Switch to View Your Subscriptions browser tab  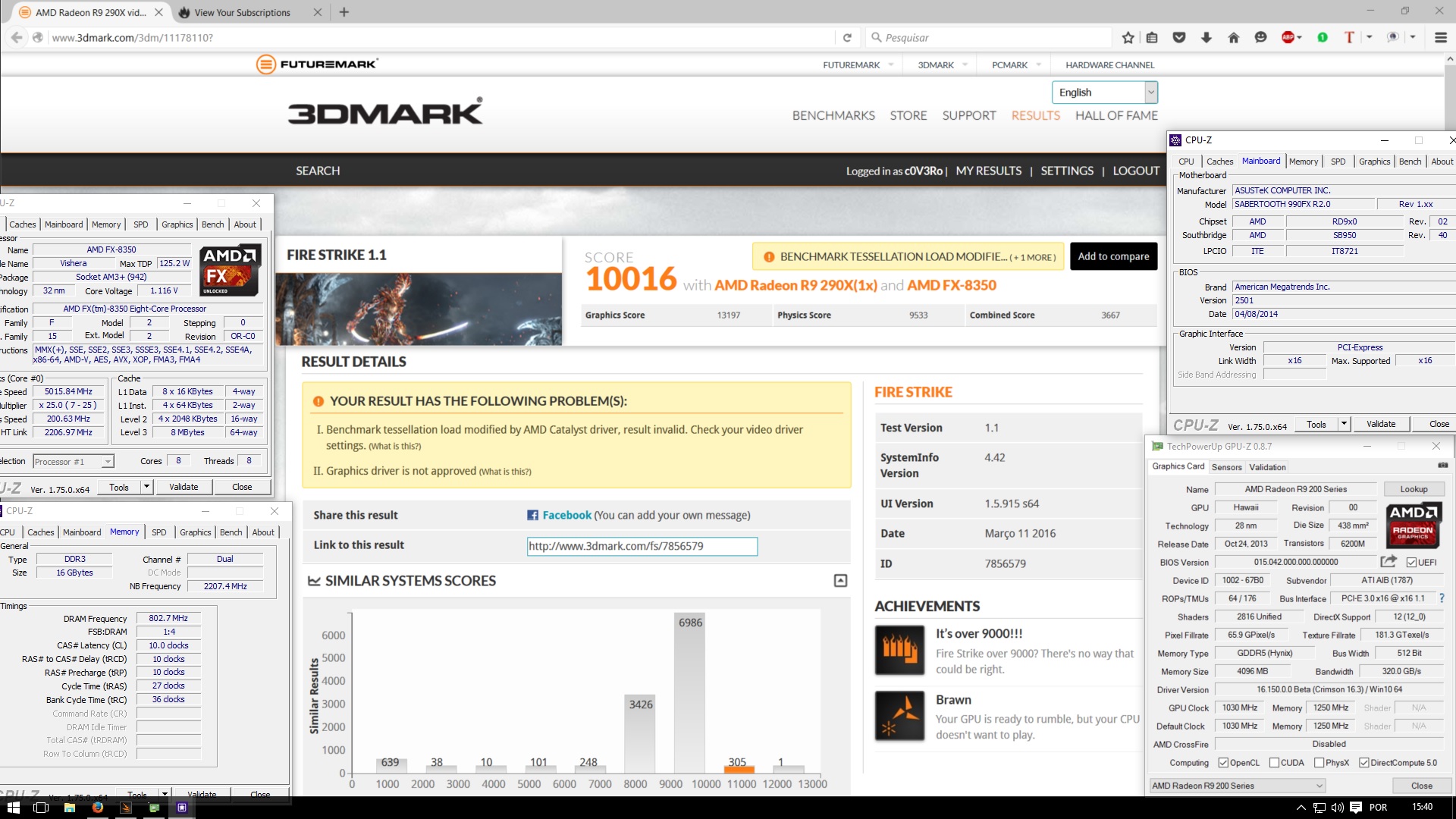click(242, 12)
